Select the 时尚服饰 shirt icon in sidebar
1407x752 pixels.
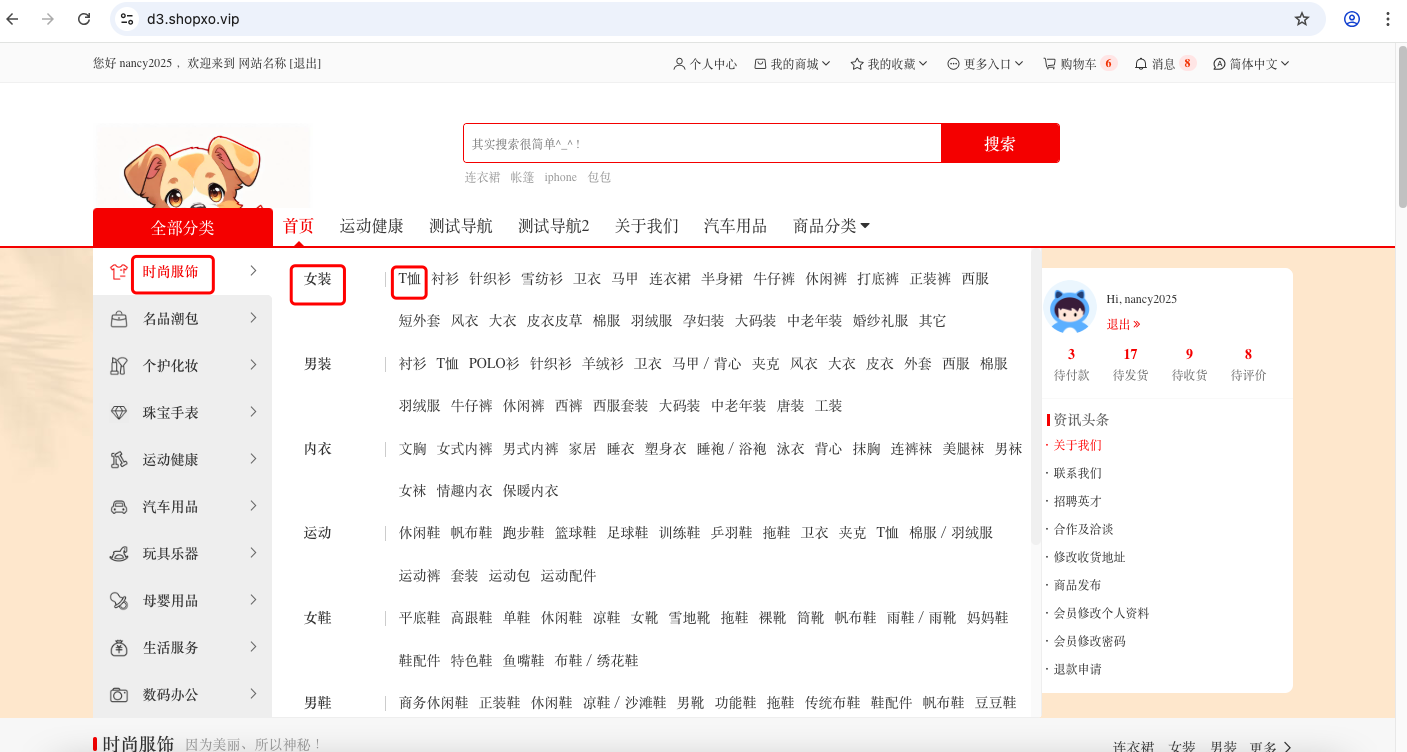coord(118,272)
